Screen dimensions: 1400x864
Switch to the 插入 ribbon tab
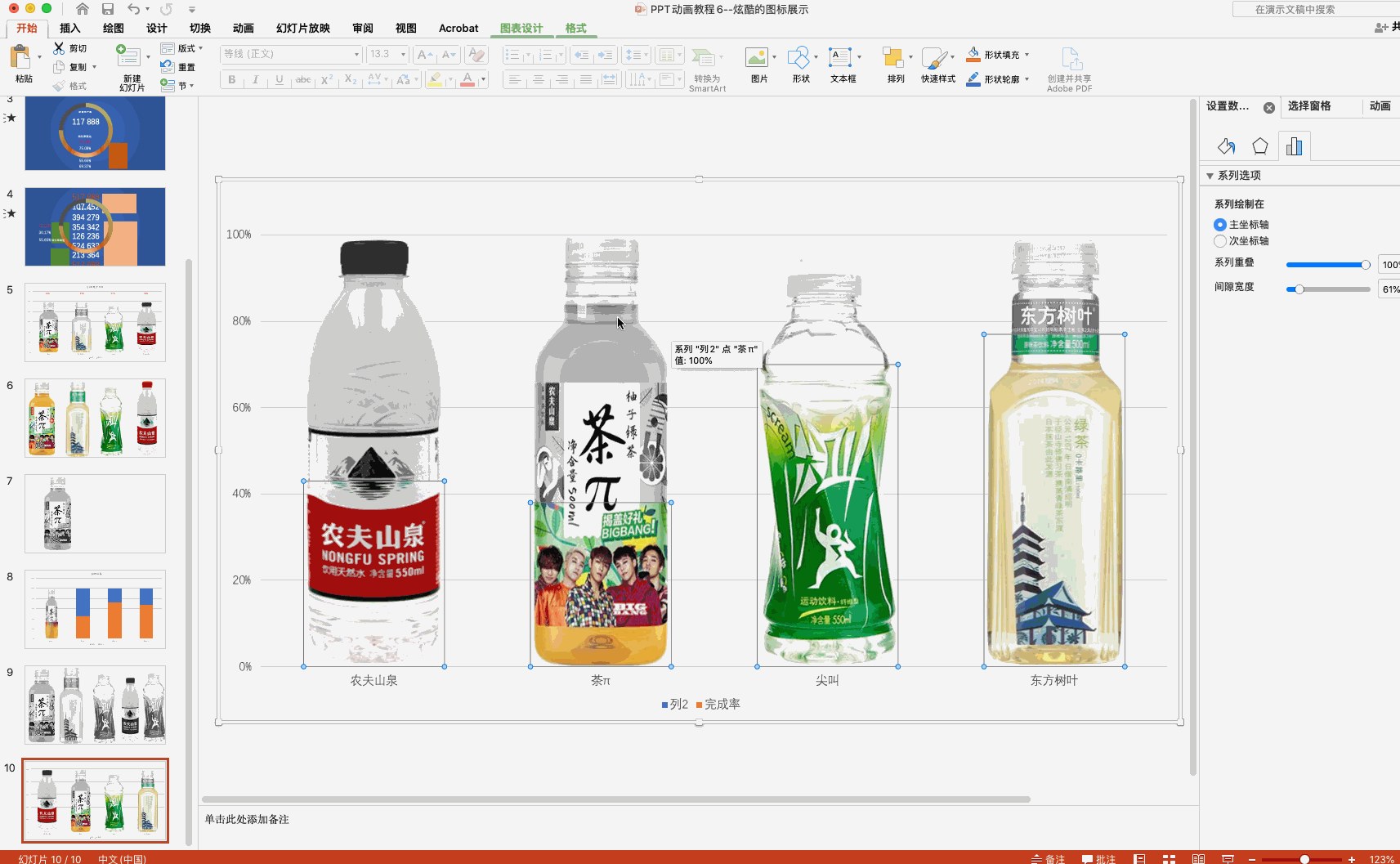pyautogui.click(x=70, y=28)
